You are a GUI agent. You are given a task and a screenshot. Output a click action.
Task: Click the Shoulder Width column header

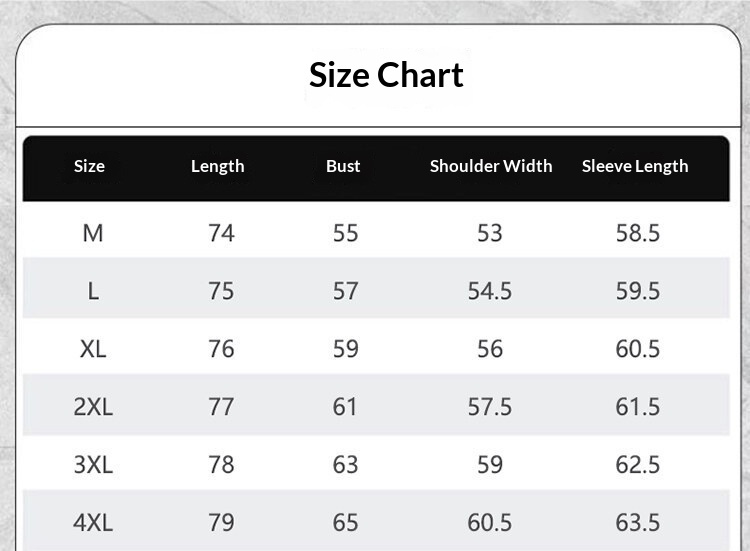[491, 166]
